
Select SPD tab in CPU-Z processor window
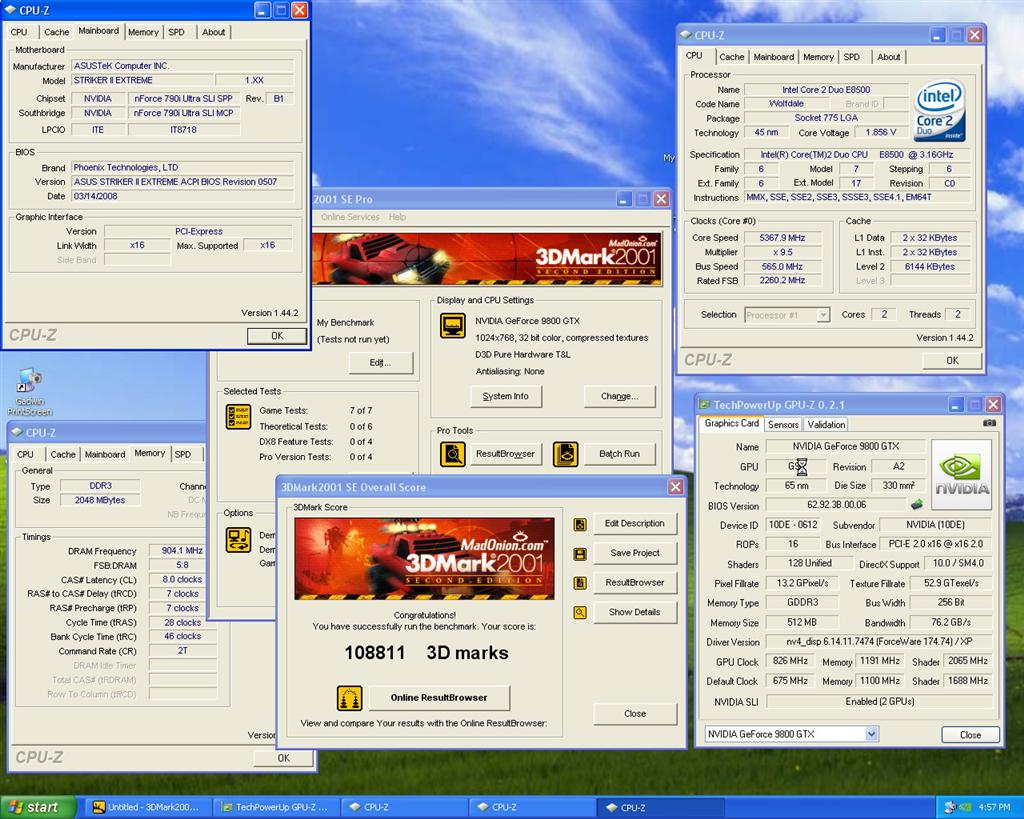(852, 57)
